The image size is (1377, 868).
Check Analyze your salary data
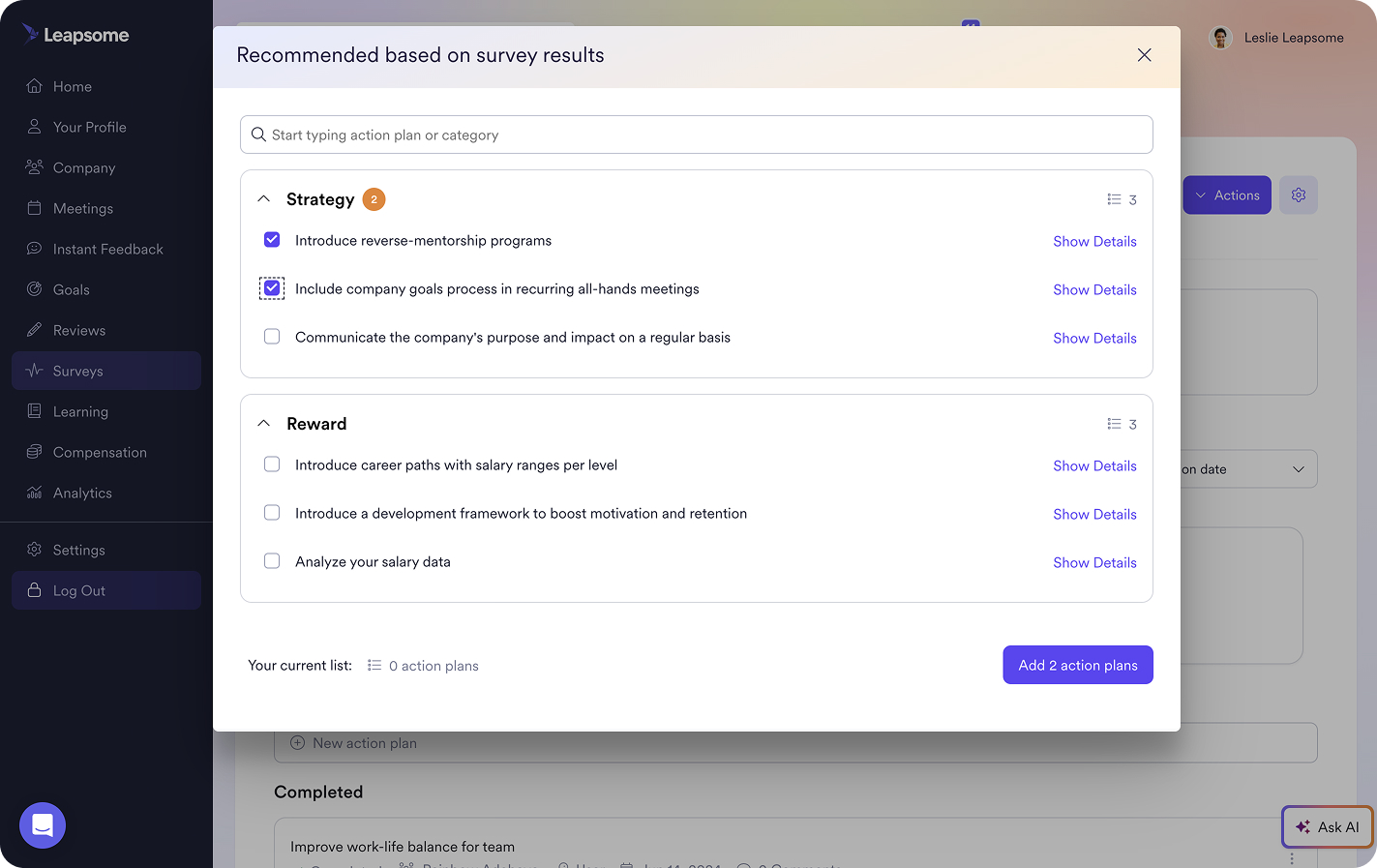pyautogui.click(x=272, y=560)
